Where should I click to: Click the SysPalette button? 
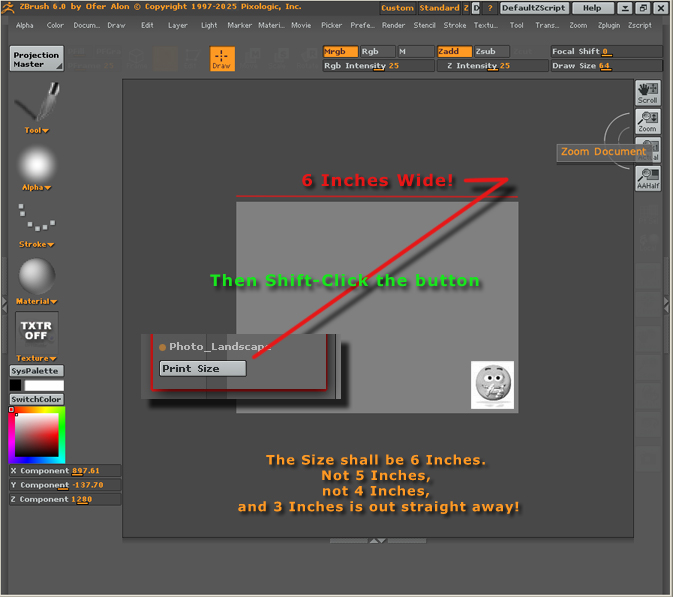pyautogui.click(x=36, y=371)
